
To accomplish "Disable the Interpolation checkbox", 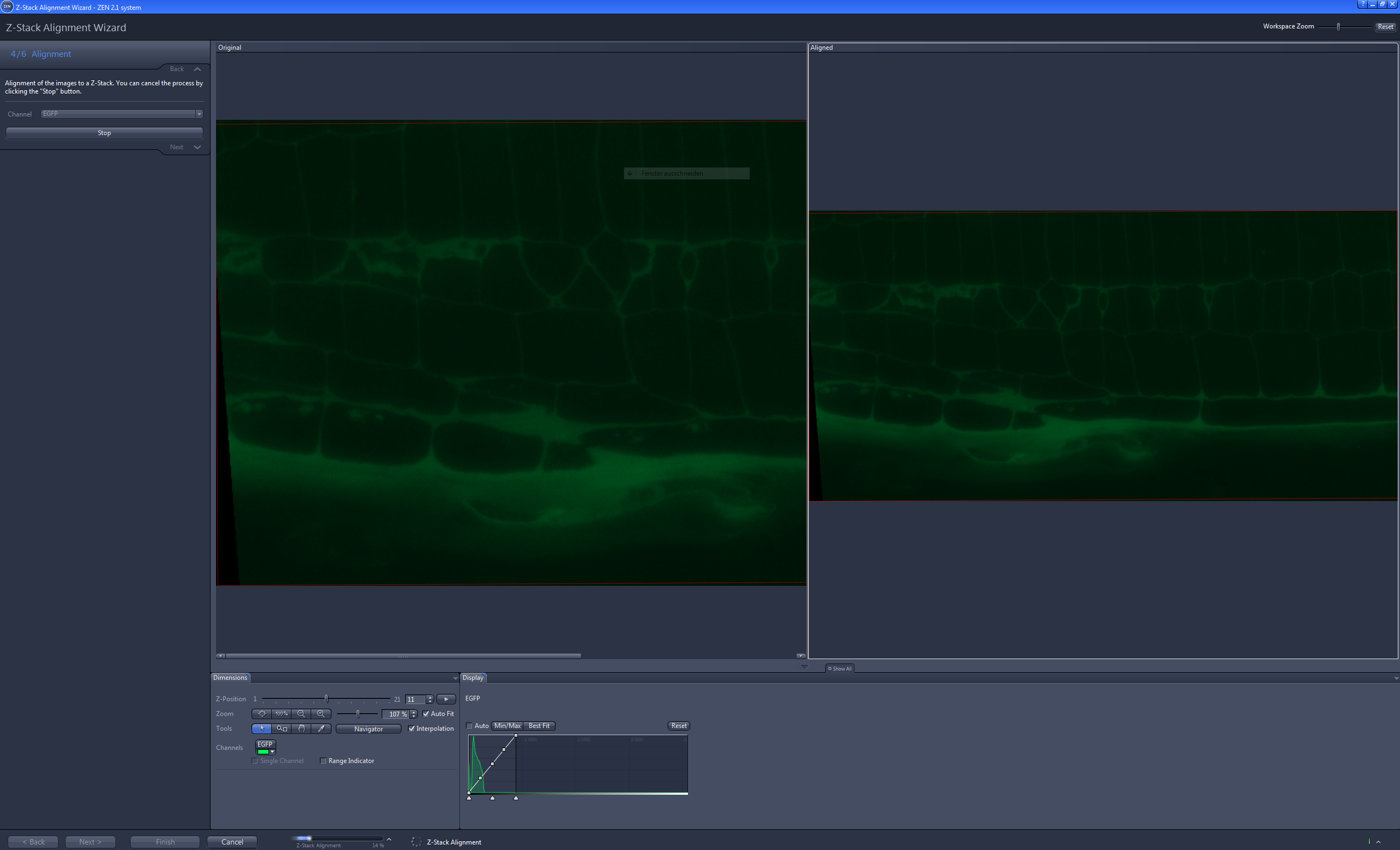I will click(x=412, y=729).
